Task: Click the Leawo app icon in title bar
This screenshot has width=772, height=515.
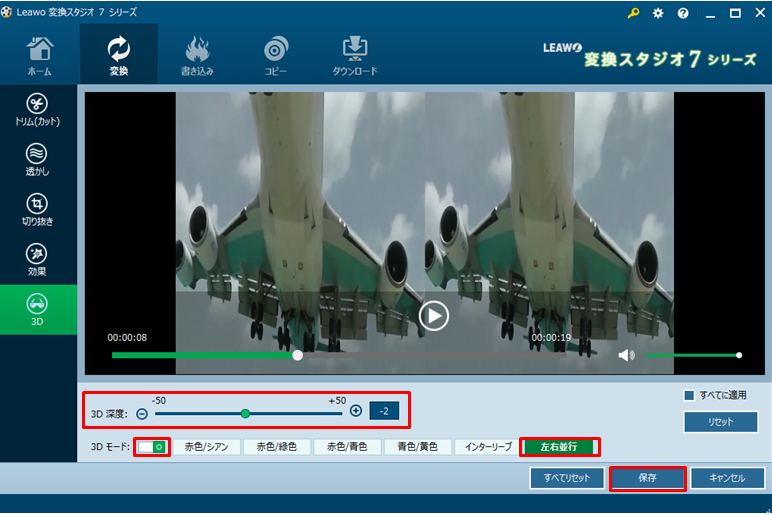Action: [6, 12]
